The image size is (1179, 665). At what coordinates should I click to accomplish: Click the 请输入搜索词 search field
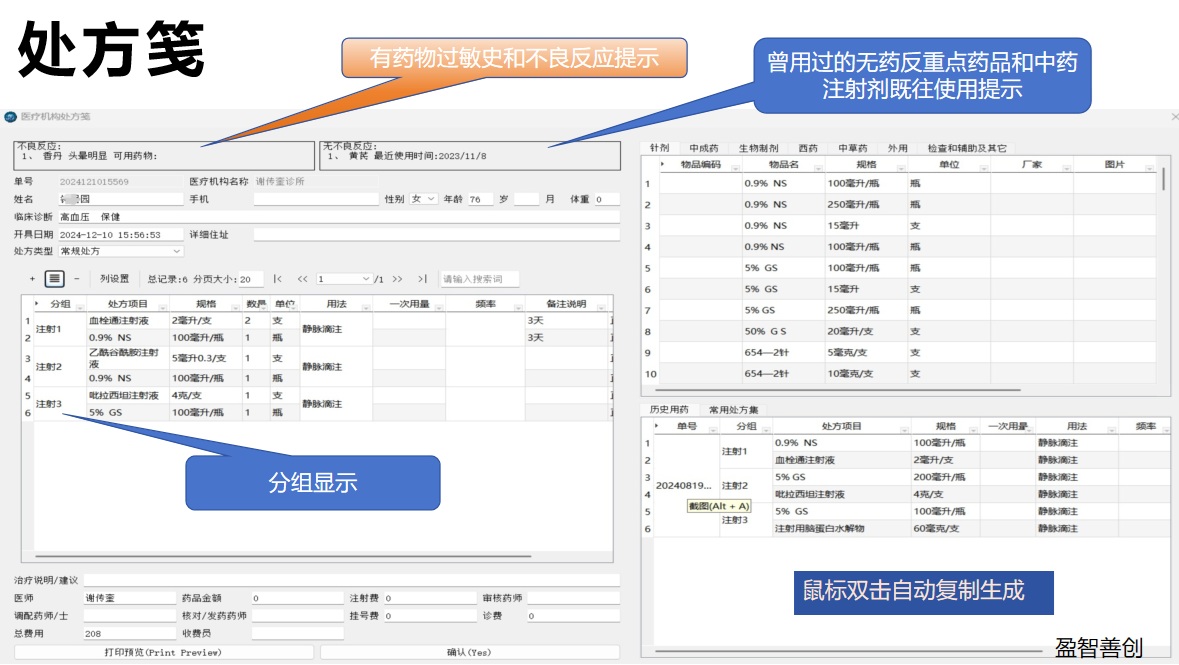pos(479,279)
